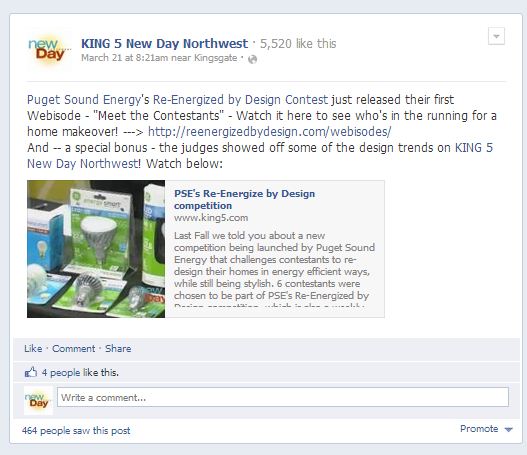Click the KING 5 New Day Northwest mention in the post text
This screenshot has width=527, height=455.
click(260, 156)
